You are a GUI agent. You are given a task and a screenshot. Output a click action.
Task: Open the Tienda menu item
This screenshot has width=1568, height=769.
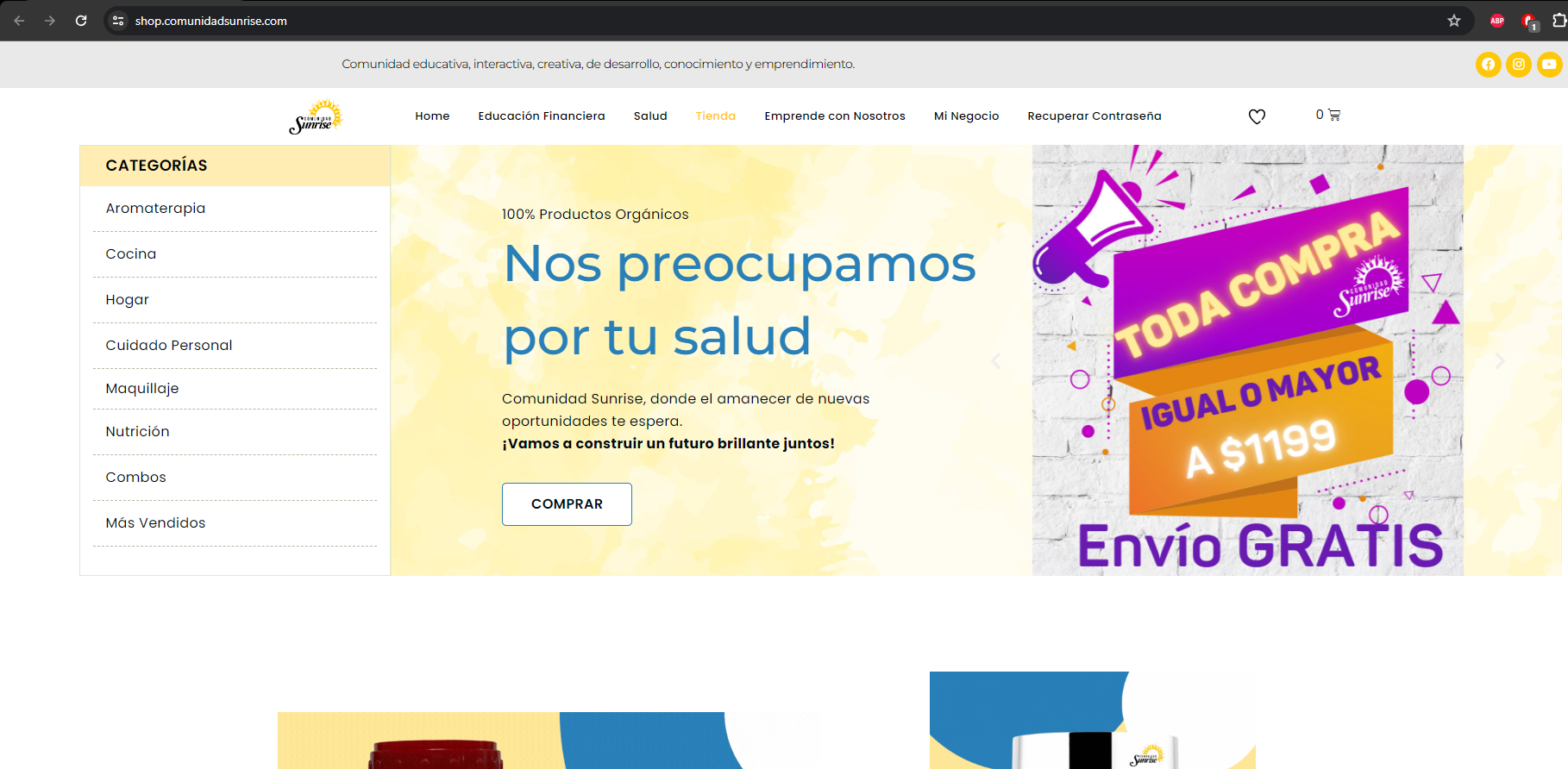click(715, 116)
